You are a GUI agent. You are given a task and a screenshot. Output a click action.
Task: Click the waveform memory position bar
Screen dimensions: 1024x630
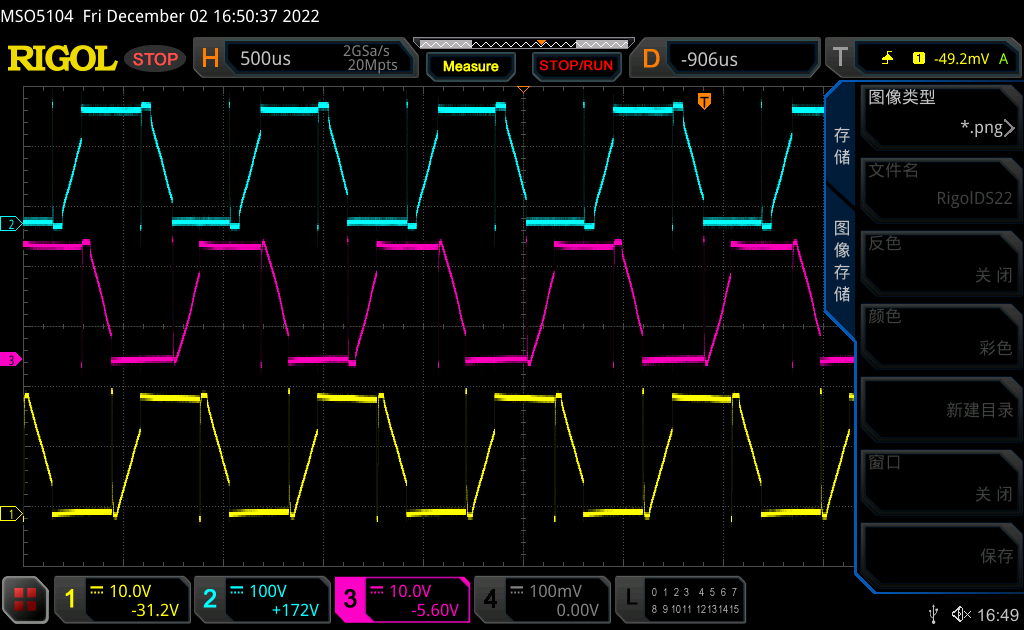point(523,44)
